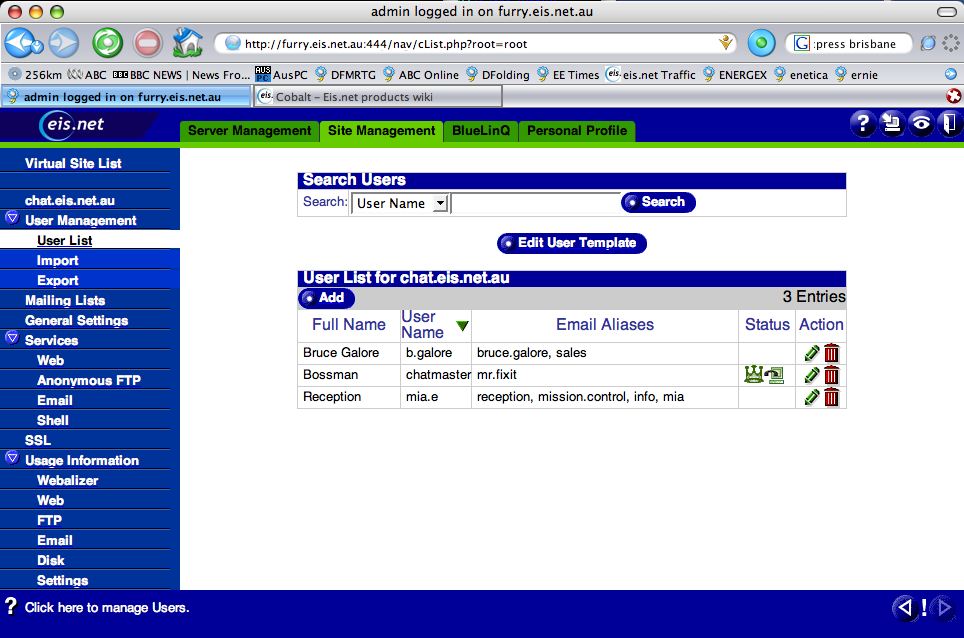Delete the Reception user via trash icon
Image resolution: width=964 pixels, height=638 pixels.
point(831,397)
